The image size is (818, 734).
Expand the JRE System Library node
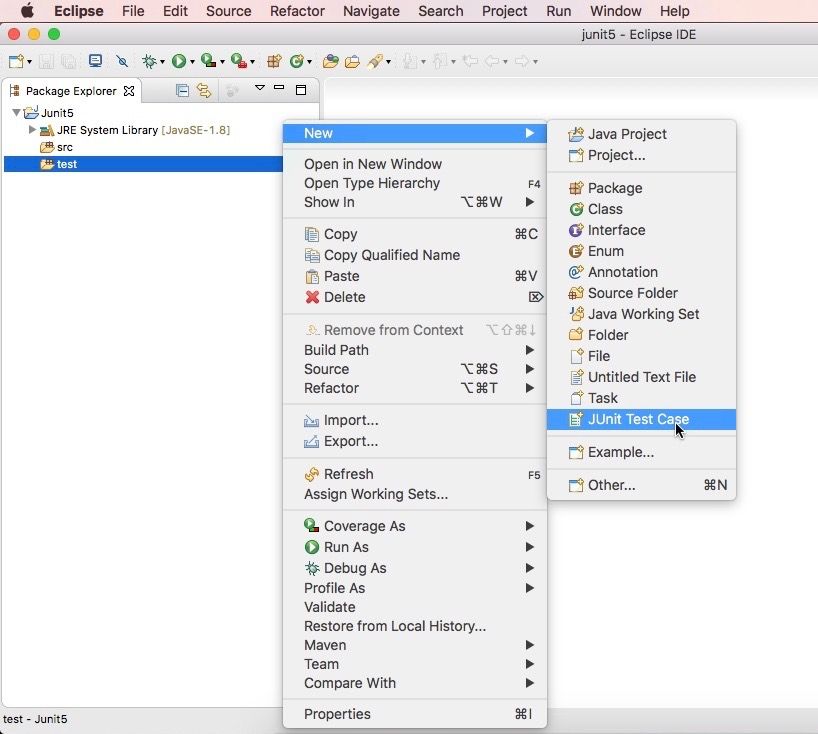32,129
